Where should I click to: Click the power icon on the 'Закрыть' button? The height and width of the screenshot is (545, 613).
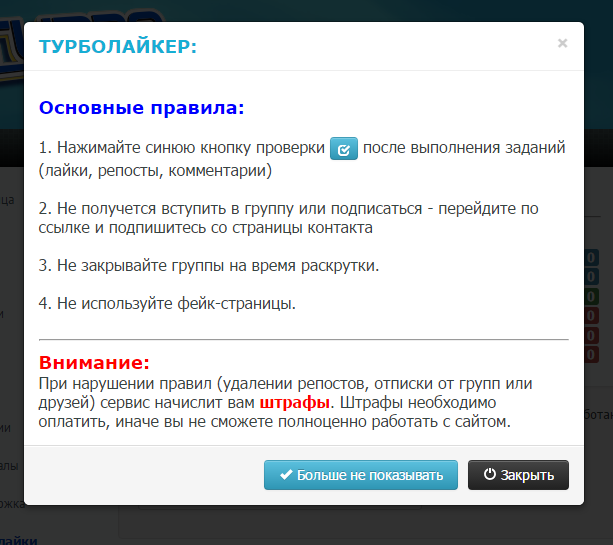coord(489,475)
